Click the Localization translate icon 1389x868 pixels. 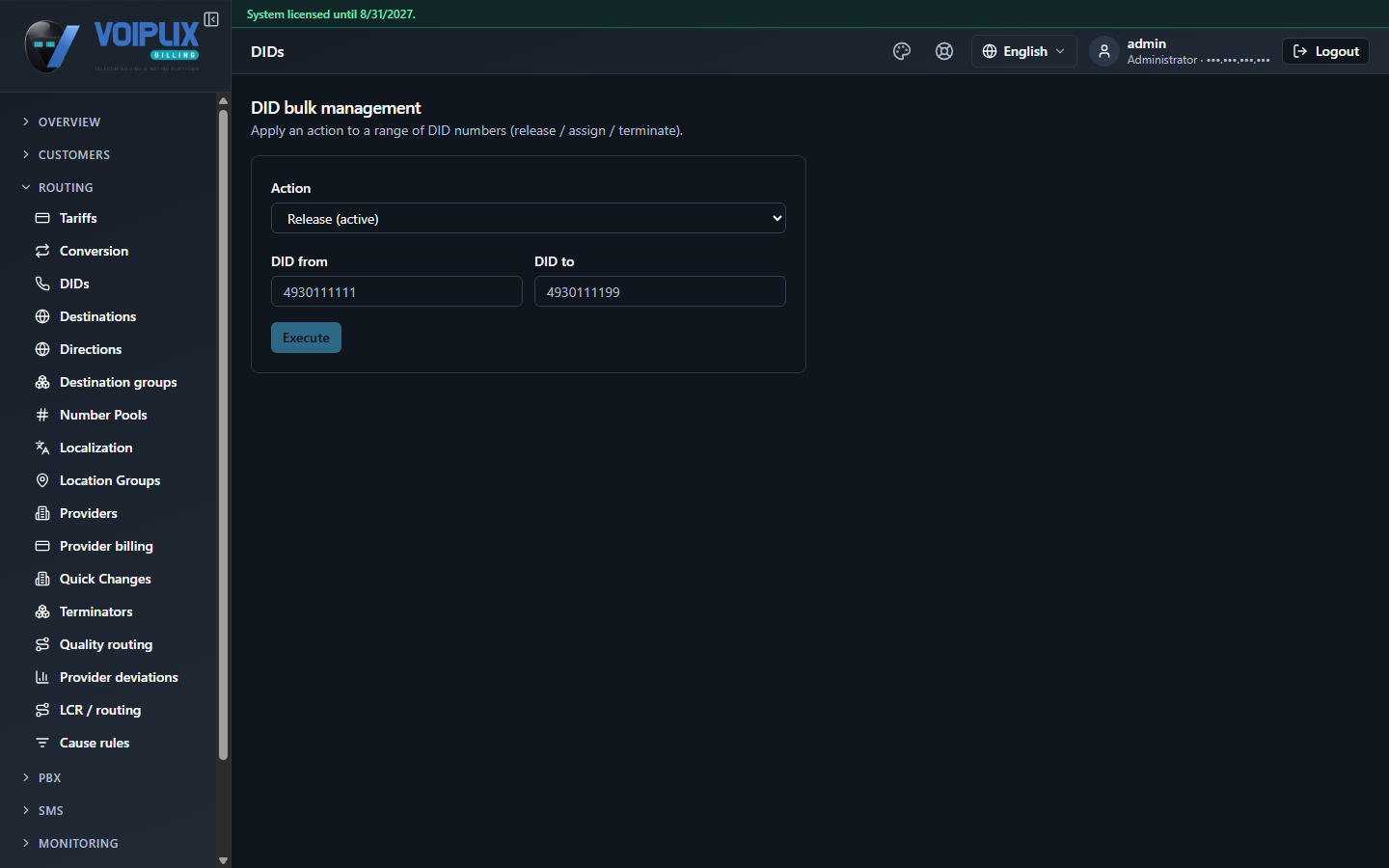coord(42,448)
